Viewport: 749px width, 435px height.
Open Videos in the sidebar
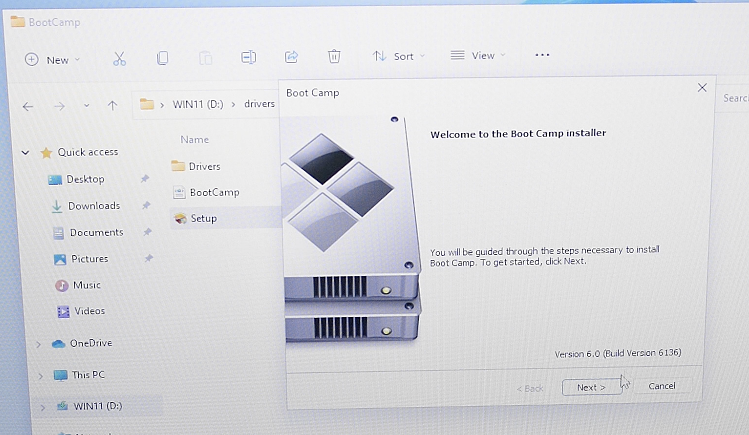(x=89, y=311)
